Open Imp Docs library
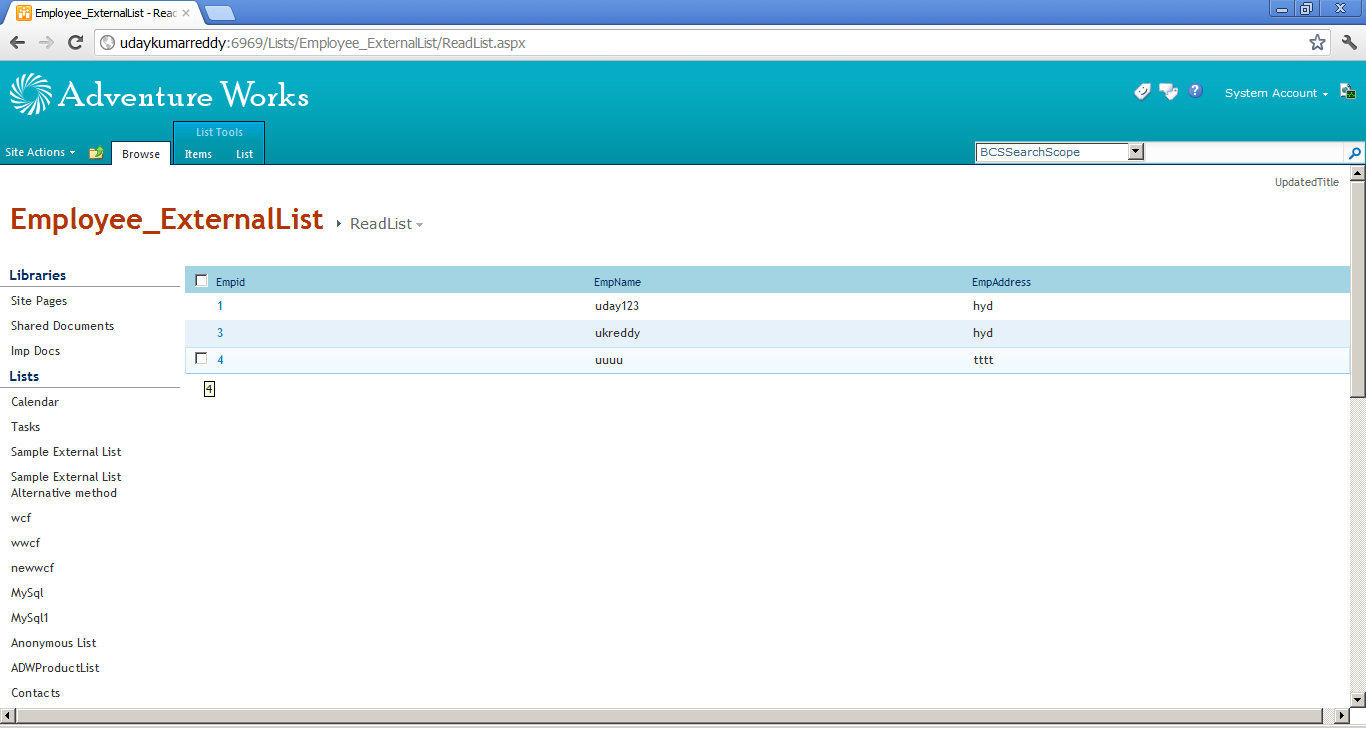The width and height of the screenshot is (1366, 730). coord(35,351)
